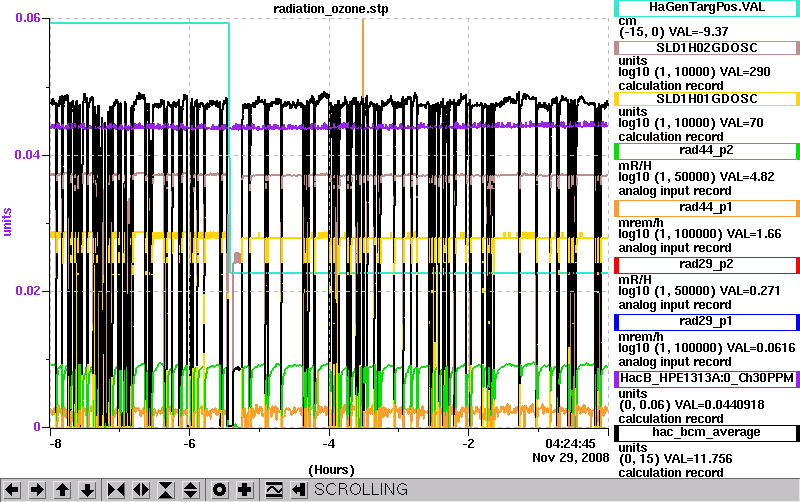Pan the plot right with the right arrow
800x502 pixels.
(37, 490)
